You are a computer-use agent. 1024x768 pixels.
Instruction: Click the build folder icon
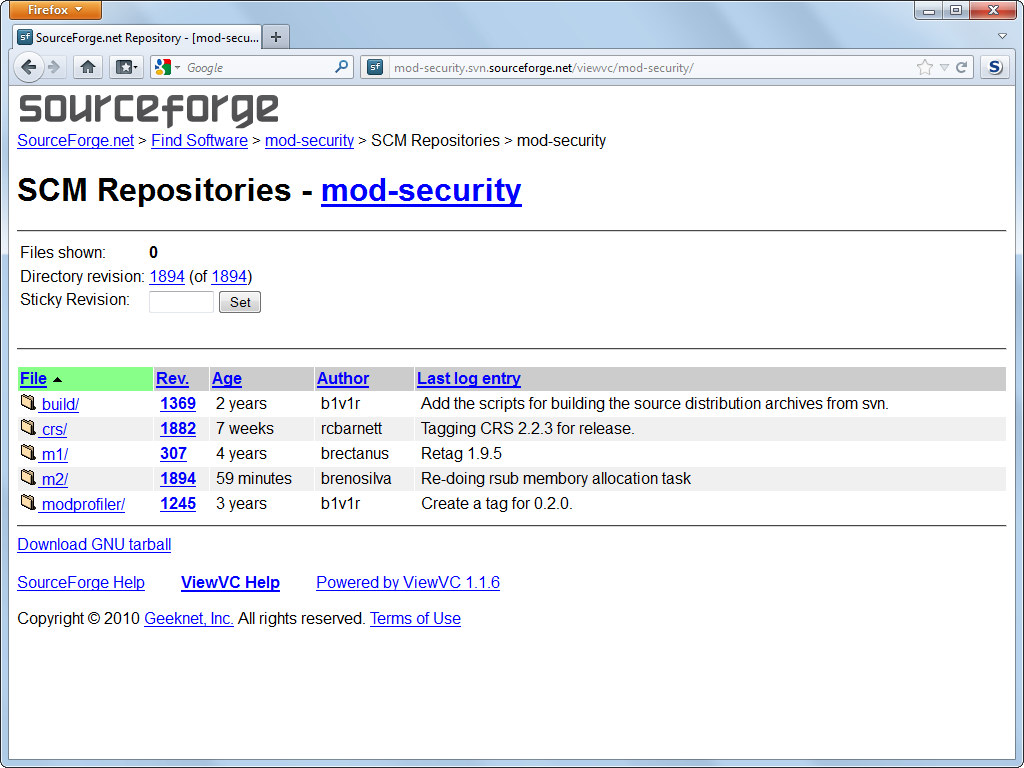coord(27,402)
